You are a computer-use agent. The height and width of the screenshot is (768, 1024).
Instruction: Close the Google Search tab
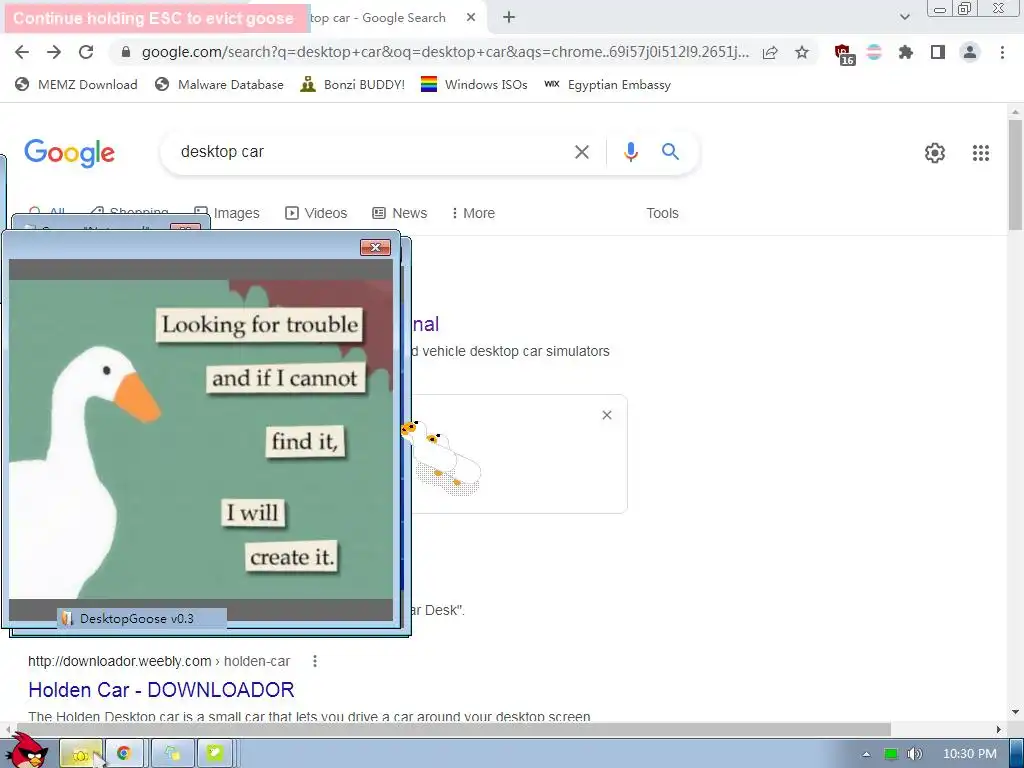pyautogui.click(x=471, y=18)
